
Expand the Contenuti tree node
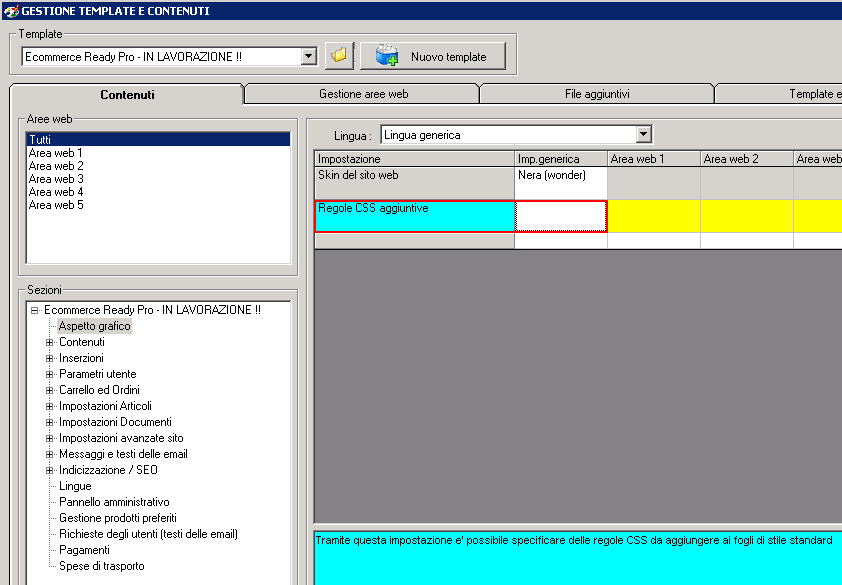(49, 342)
